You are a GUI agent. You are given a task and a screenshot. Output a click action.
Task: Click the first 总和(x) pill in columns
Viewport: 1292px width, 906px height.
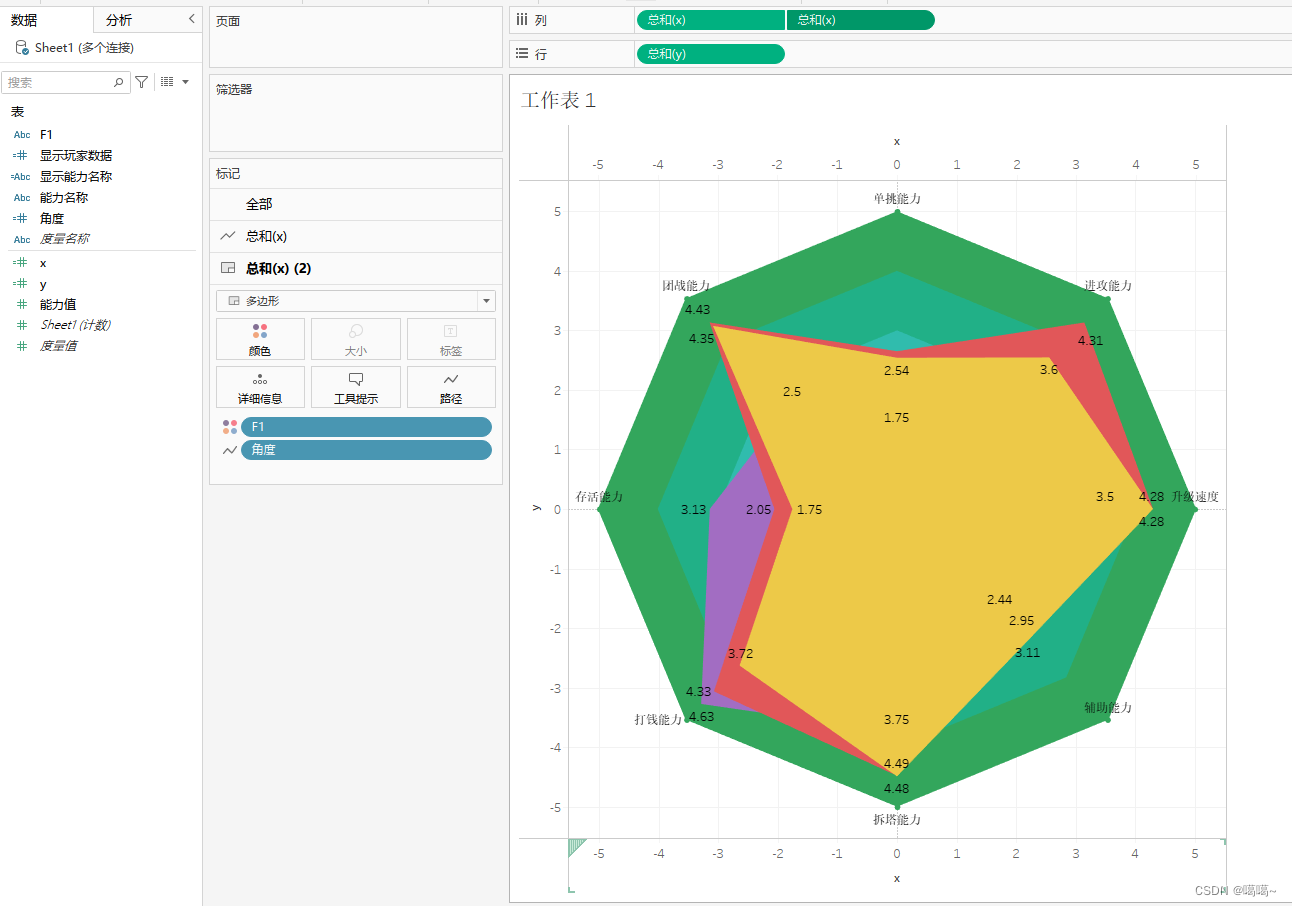(711, 20)
